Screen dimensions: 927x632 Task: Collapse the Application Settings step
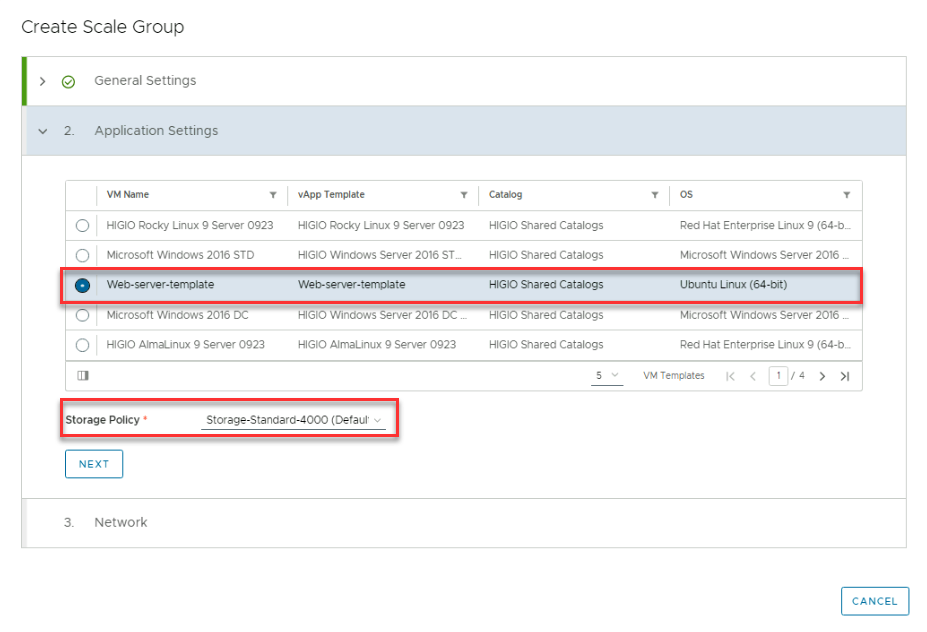pos(42,131)
